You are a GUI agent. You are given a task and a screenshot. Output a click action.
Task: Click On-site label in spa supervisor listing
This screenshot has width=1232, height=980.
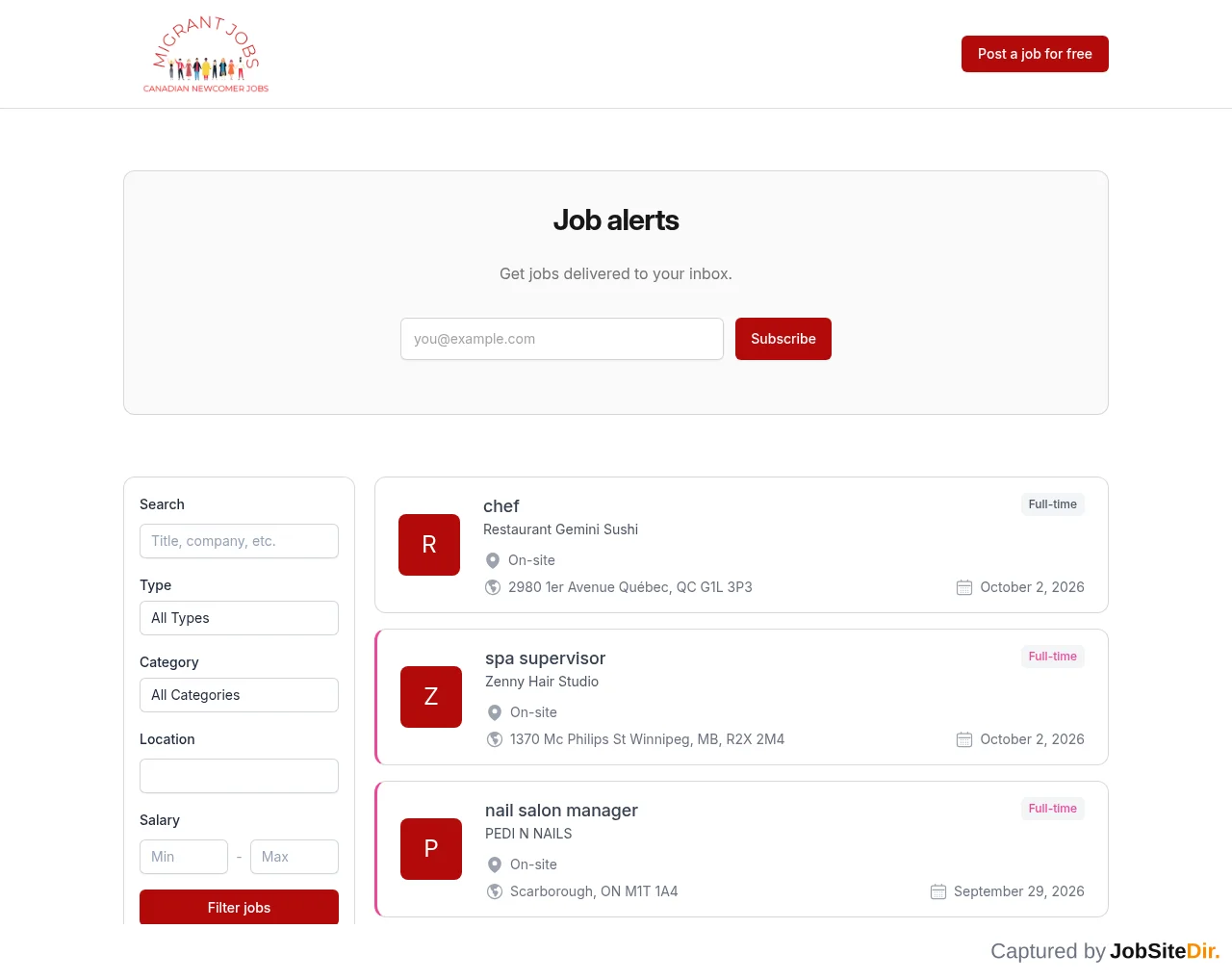point(533,712)
